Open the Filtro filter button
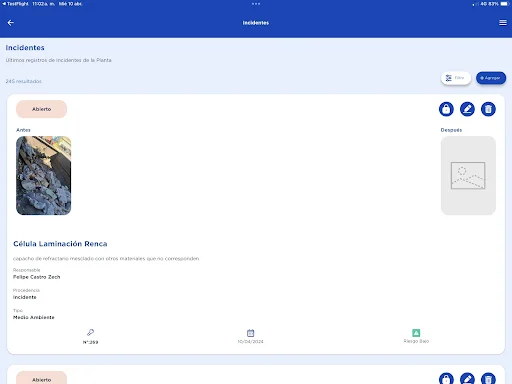 456,78
